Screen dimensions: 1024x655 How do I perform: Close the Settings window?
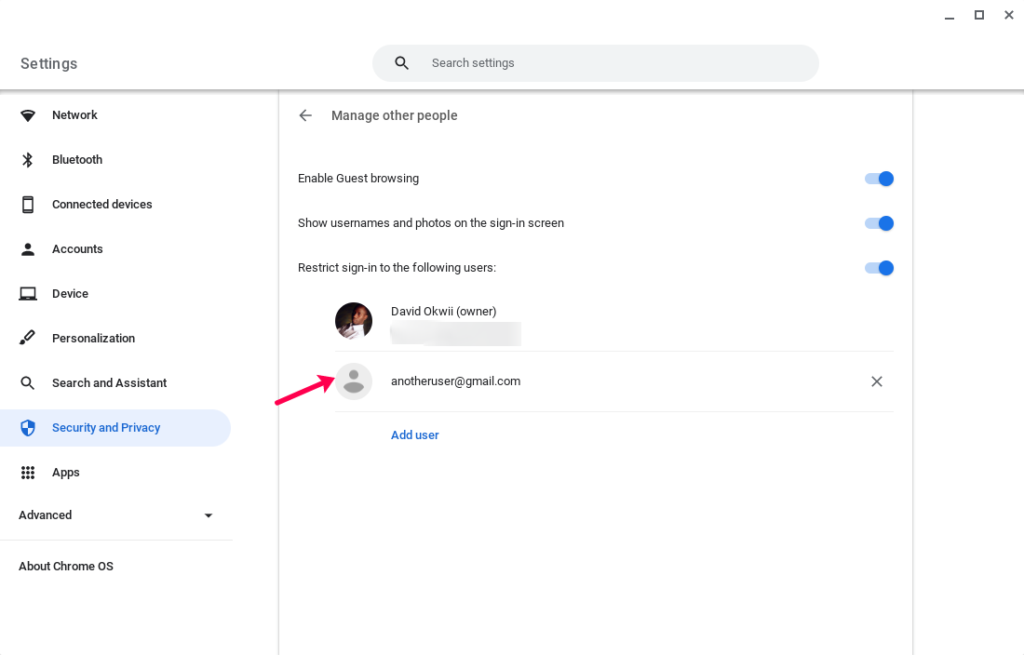(x=1008, y=15)
